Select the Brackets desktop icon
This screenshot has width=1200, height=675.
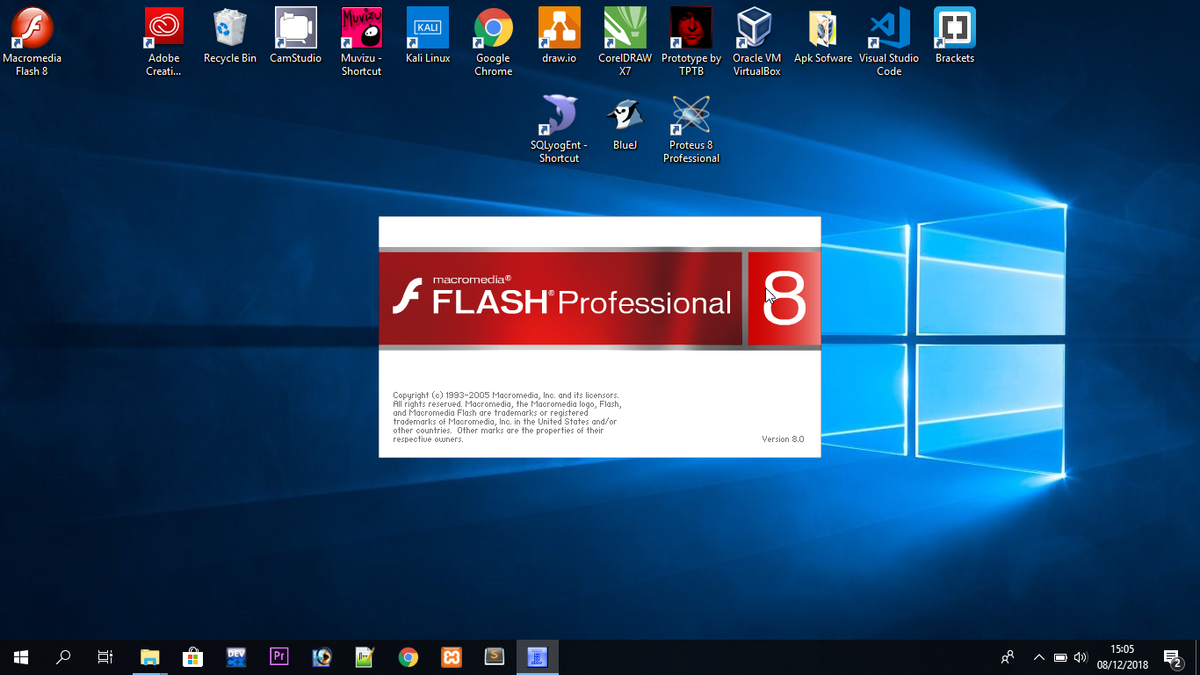click(x=955, y=37)
